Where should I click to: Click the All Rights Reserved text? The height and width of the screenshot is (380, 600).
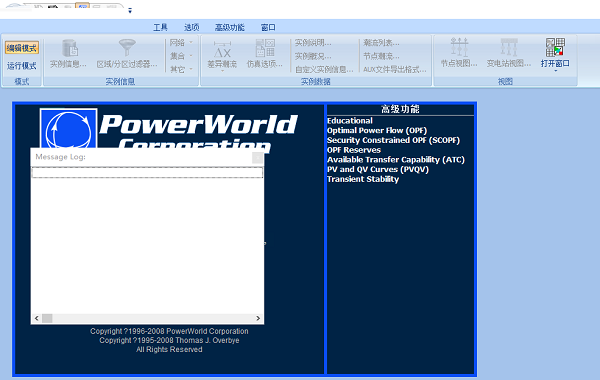[x=169, y=349]
